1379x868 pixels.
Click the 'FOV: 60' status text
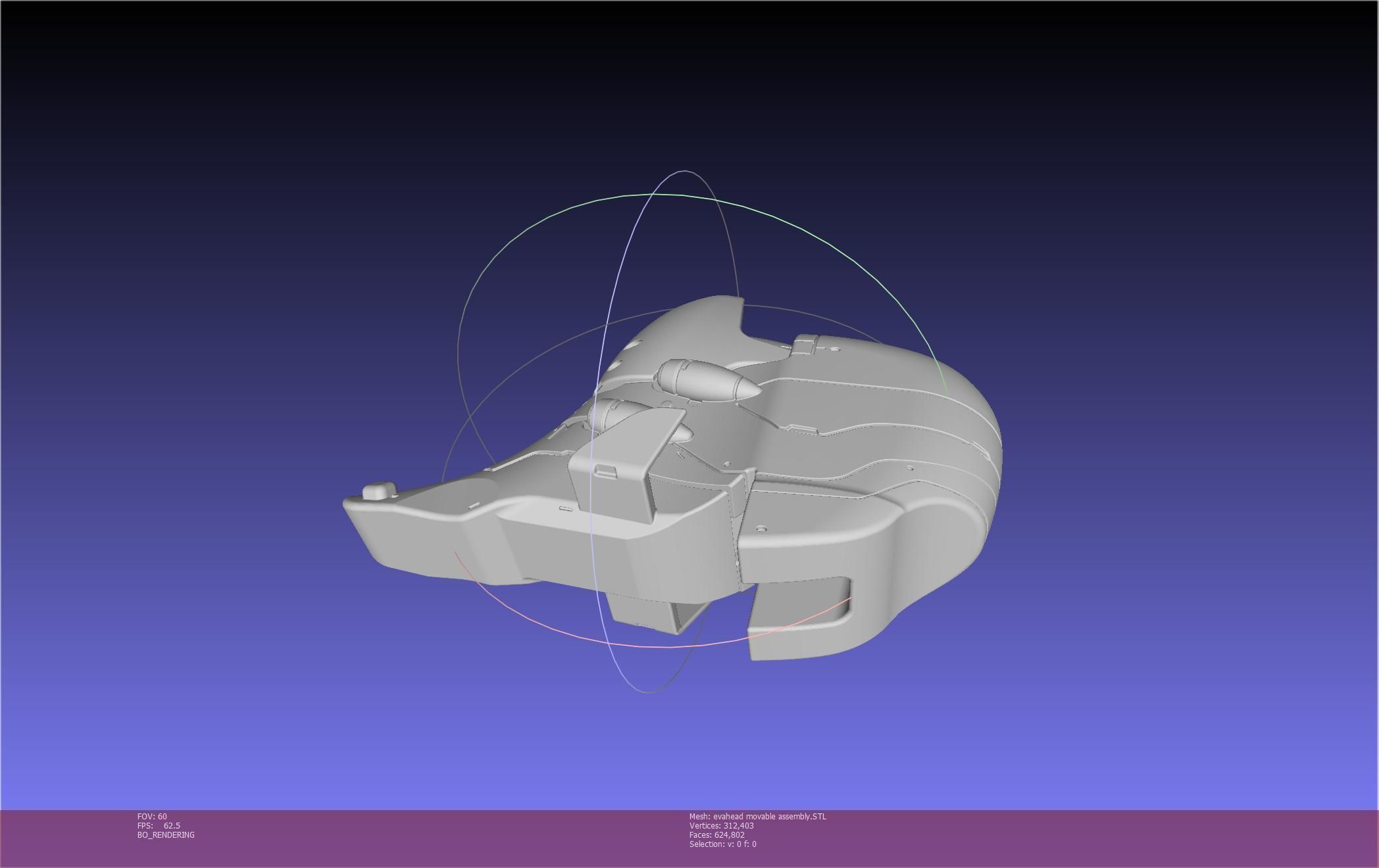pyautogui.click(x=152, y=816)
